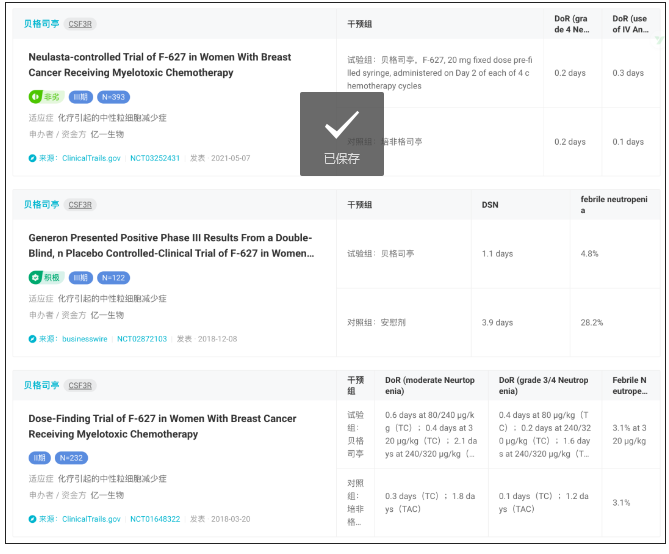Click the N=122 sample size badge
Screen dimensions: 669x554
tap(112, 278)
